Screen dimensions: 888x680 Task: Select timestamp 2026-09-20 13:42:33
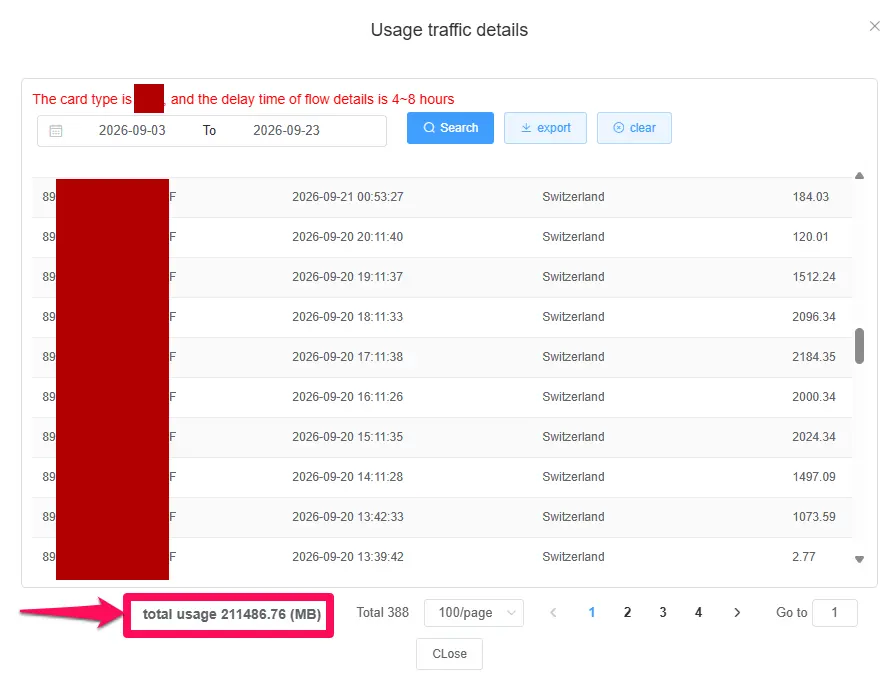348,517
